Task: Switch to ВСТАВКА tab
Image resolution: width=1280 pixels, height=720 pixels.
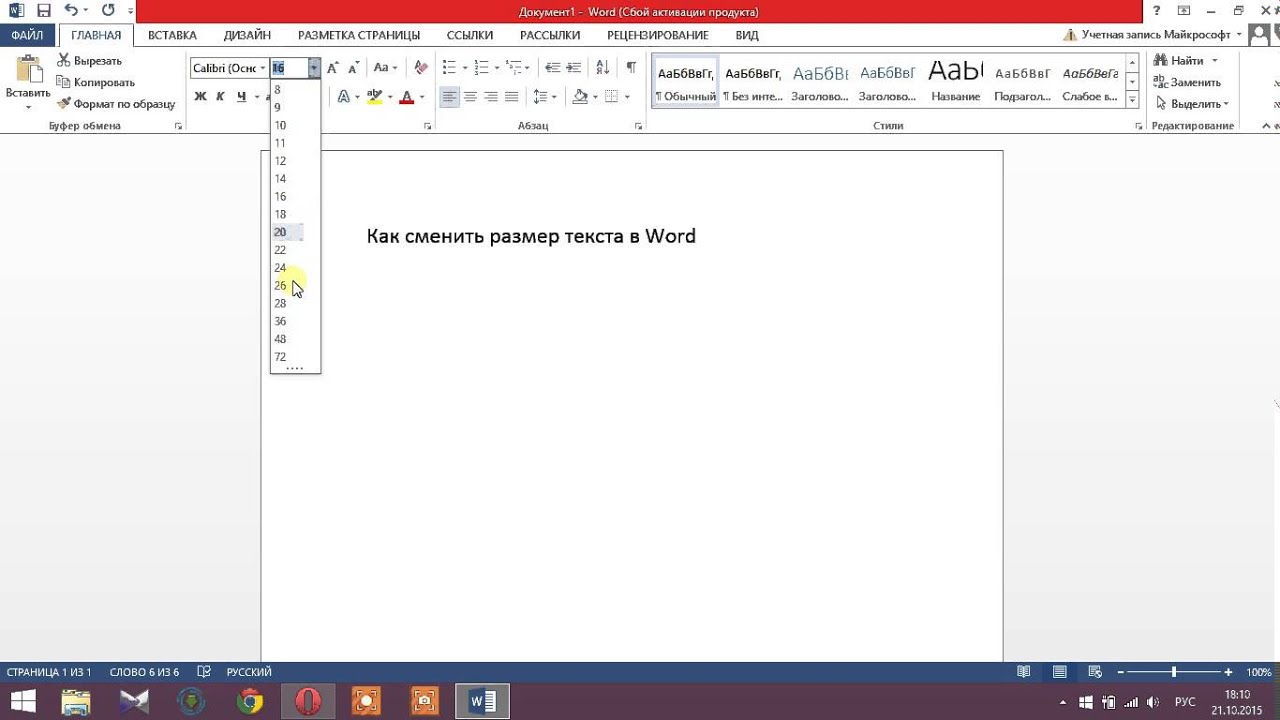Action: click(172, 35)
